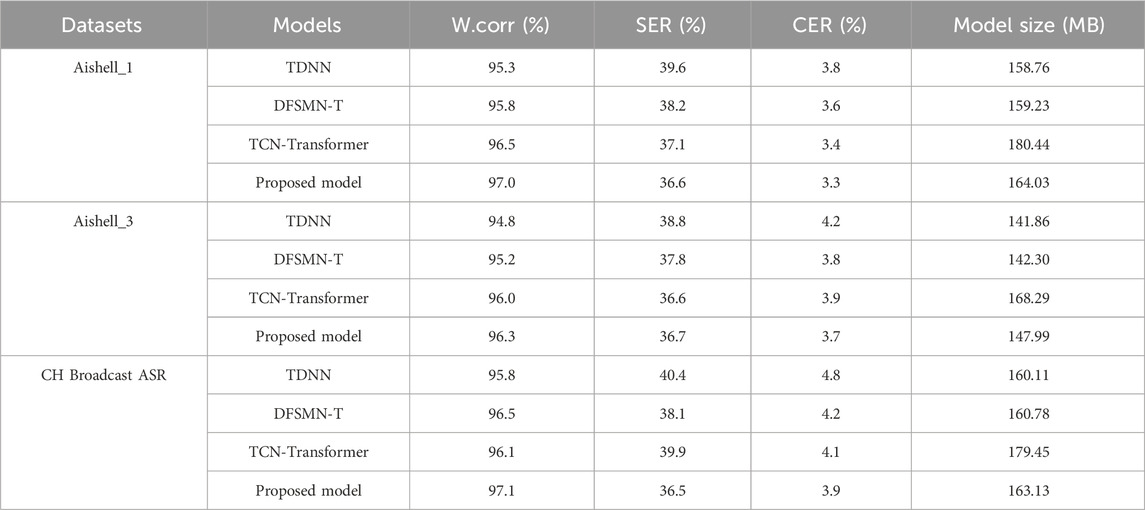Select the Model size (MB) header
The height and width of the screenshot is (510, 1145).
click(x=1028, y=24)
